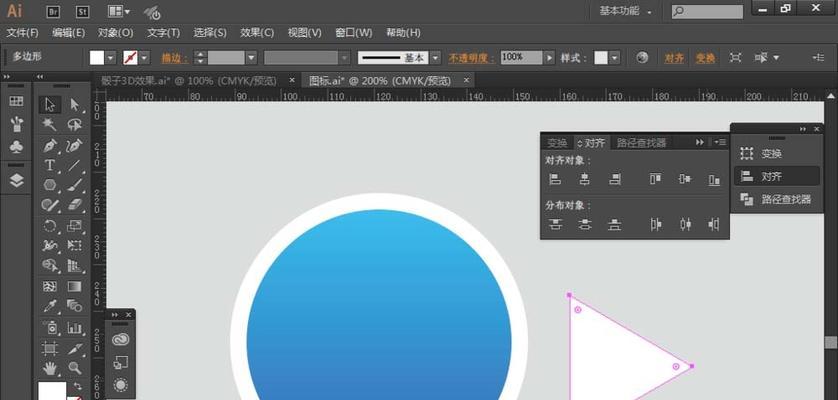Swap fill and stroke colors
The height and width of the screenshot is (400, 838).
coord(78,386)
